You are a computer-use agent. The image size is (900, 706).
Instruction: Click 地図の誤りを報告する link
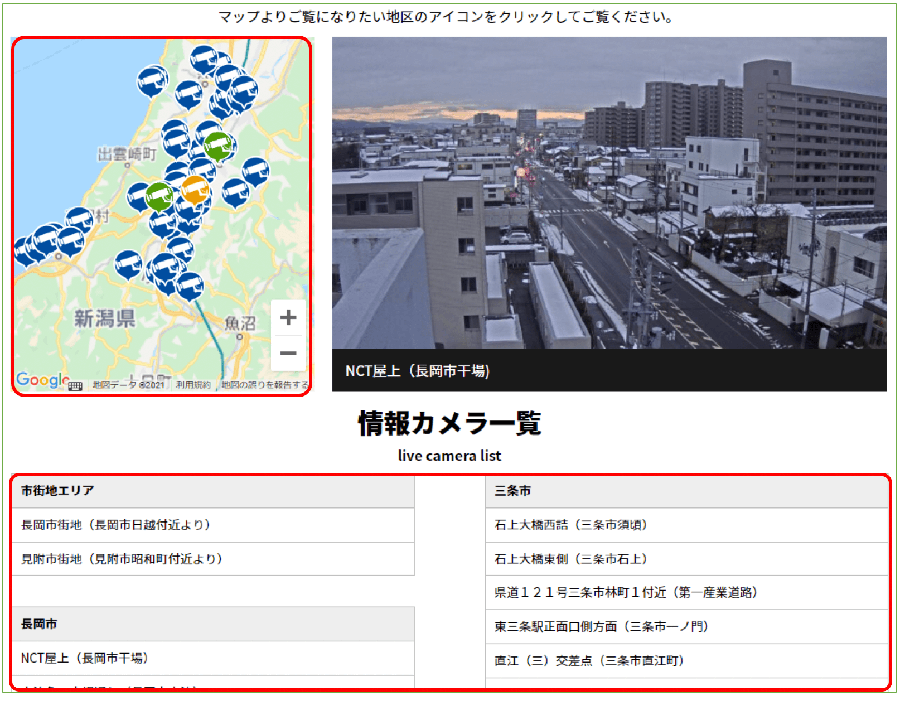tap(265, 385)
